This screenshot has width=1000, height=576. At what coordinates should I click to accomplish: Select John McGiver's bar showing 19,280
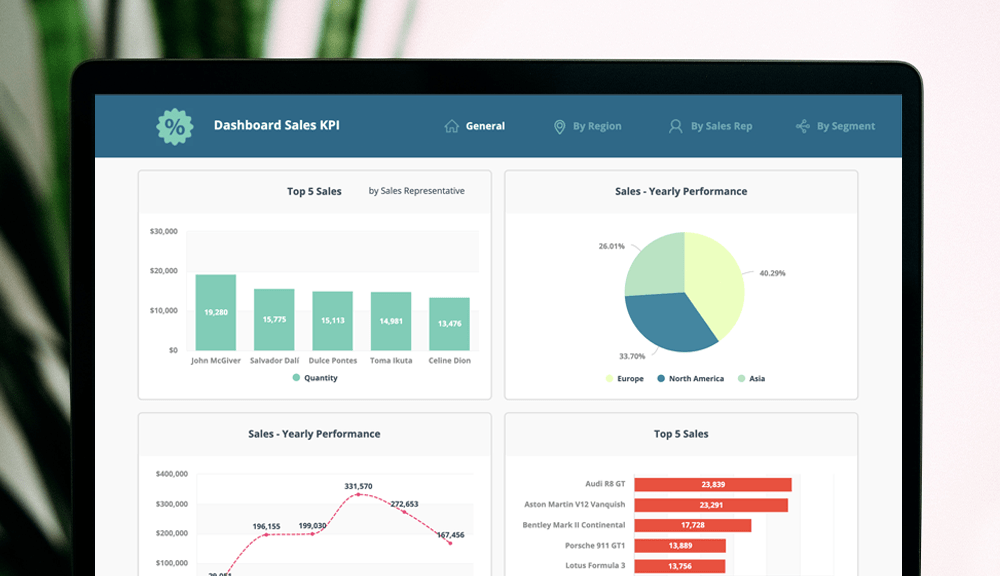216,313
